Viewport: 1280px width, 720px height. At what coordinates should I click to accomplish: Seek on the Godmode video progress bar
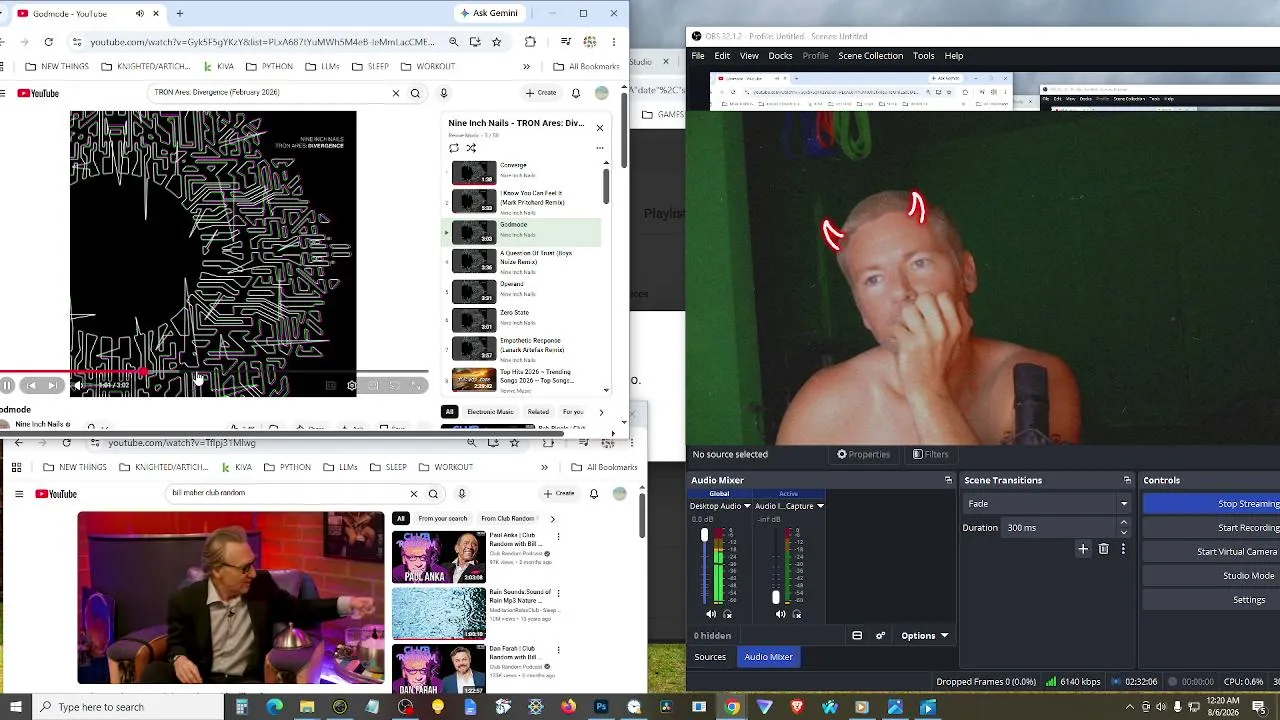coord(214,373)
